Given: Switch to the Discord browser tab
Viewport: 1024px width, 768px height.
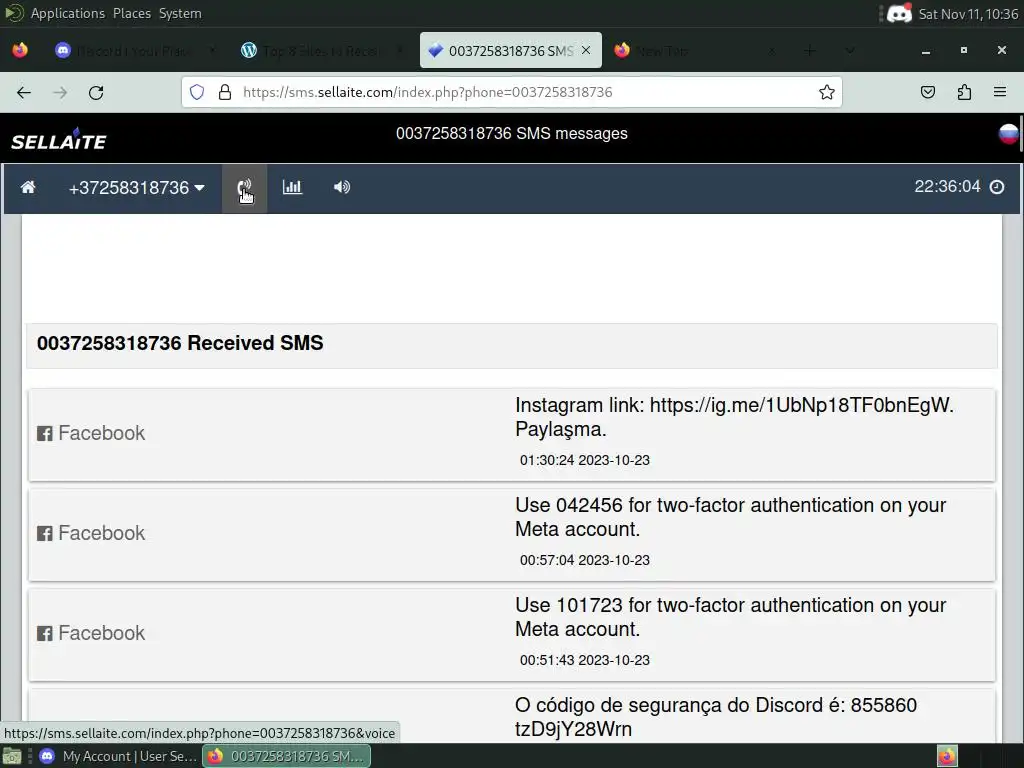Looking at the screenshot, I should (136, 50).
